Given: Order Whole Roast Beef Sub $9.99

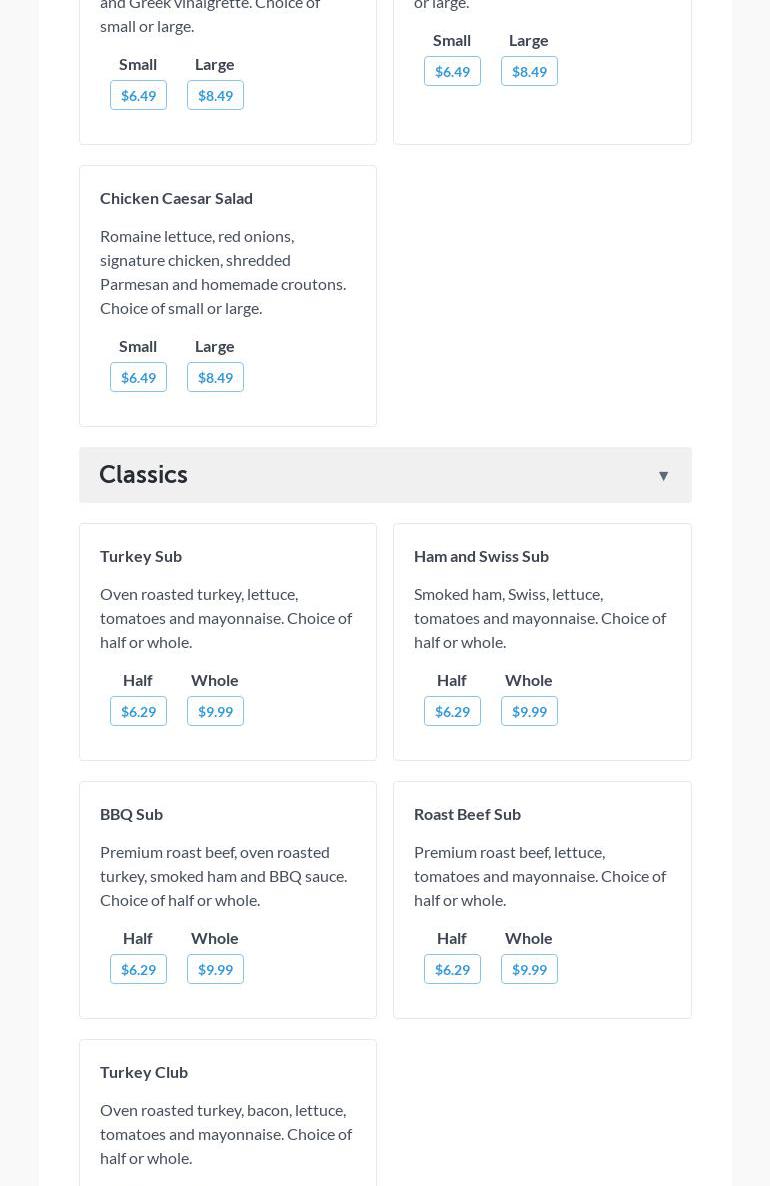Looking at the screenshot, I should pos(529,969).
